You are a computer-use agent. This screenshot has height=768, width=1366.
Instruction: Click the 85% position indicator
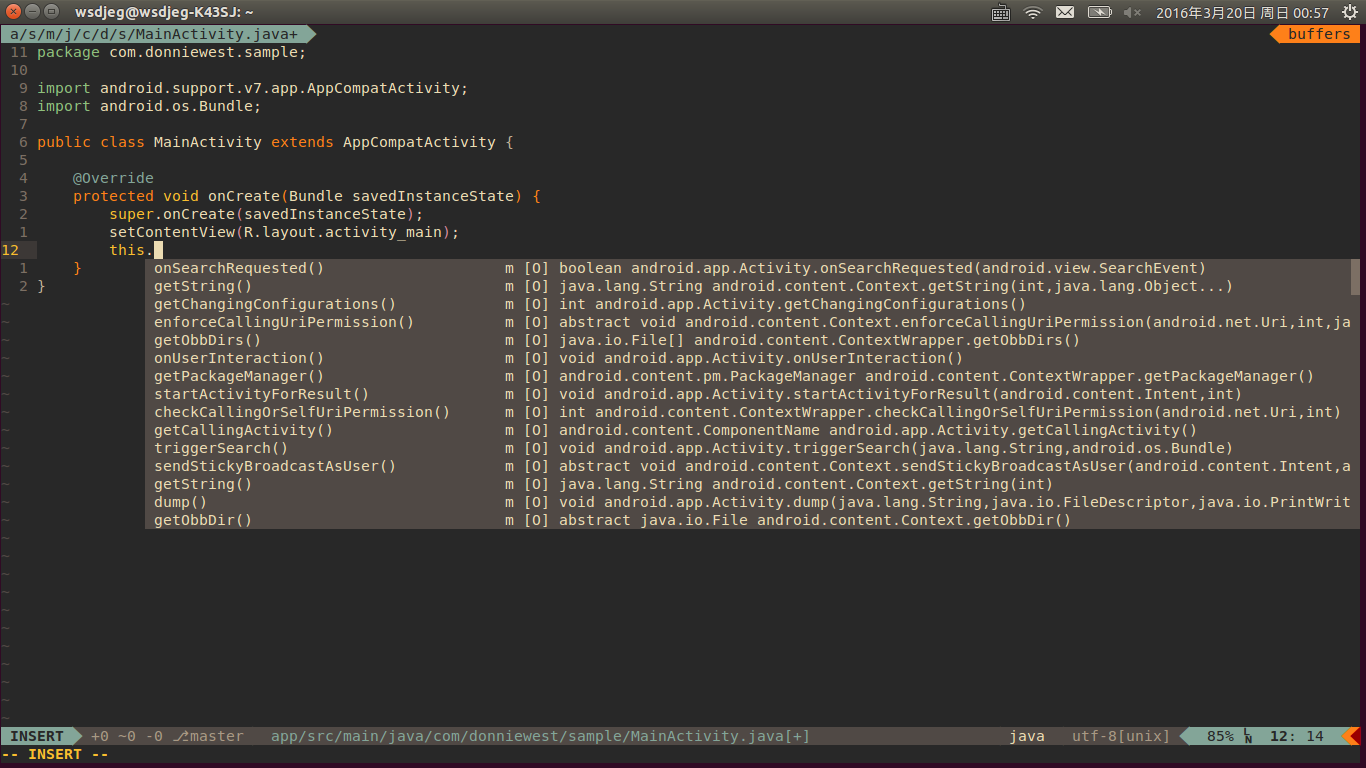point(1220,736)
